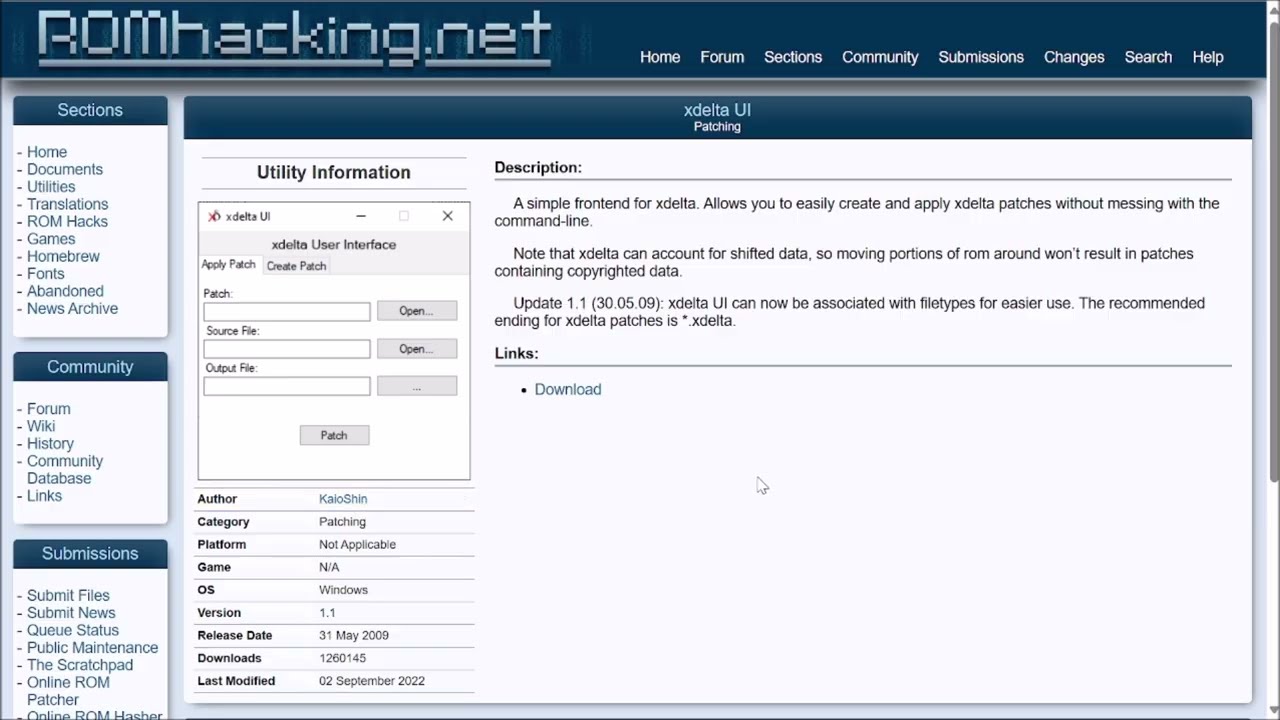Open the Submit News sidebar link
Viewport: 1280px width, 720px height.
pyautogui.click(x=71, y=613)
